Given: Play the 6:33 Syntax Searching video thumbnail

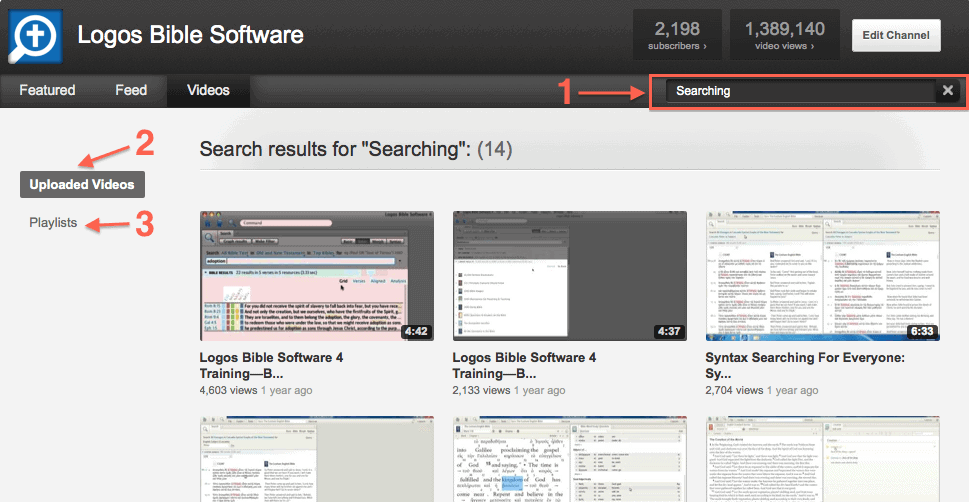Looking at the screenshot, I should point(822,275).
